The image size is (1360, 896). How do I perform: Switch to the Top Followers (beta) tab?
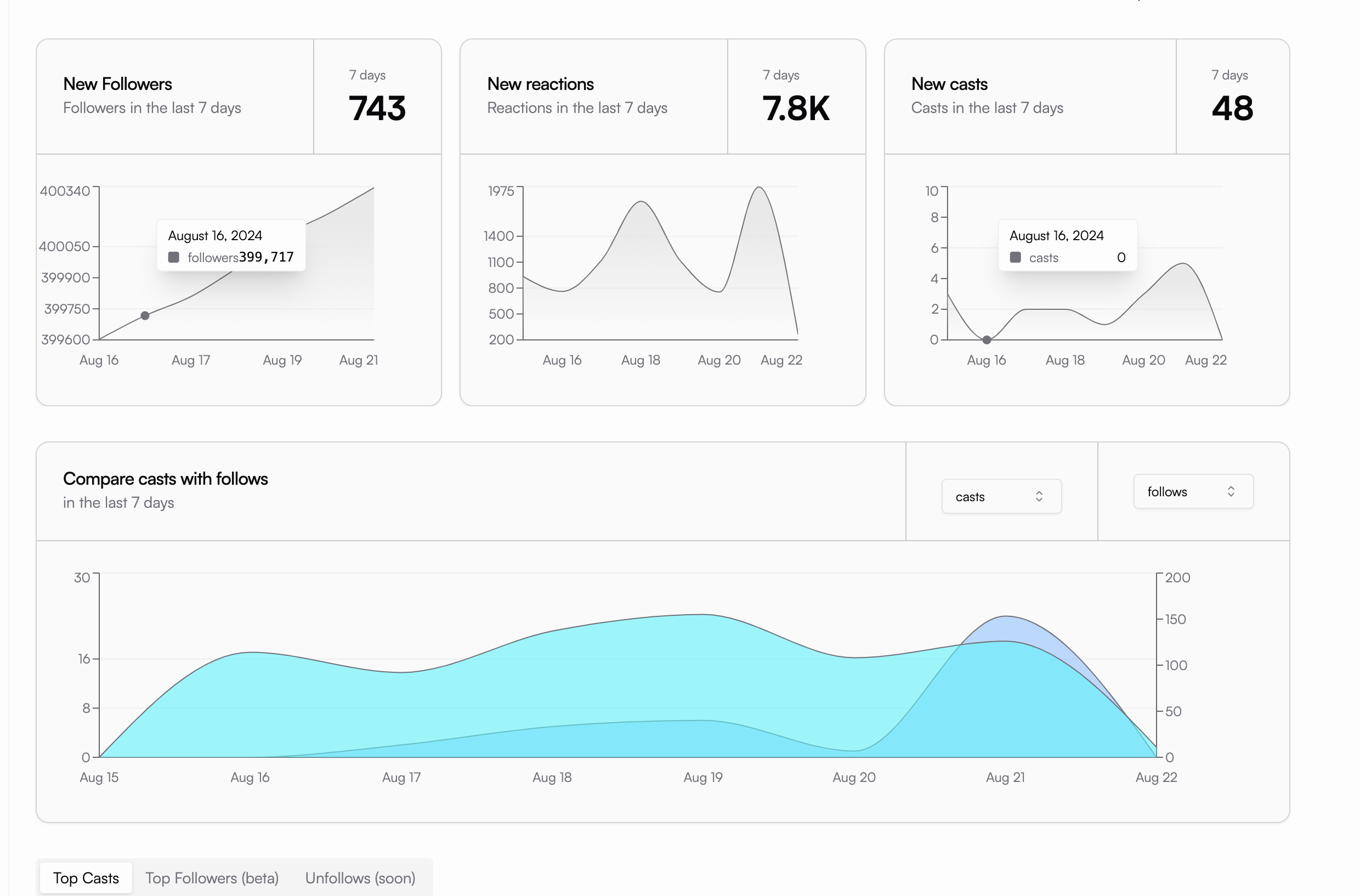coord(212,877)
